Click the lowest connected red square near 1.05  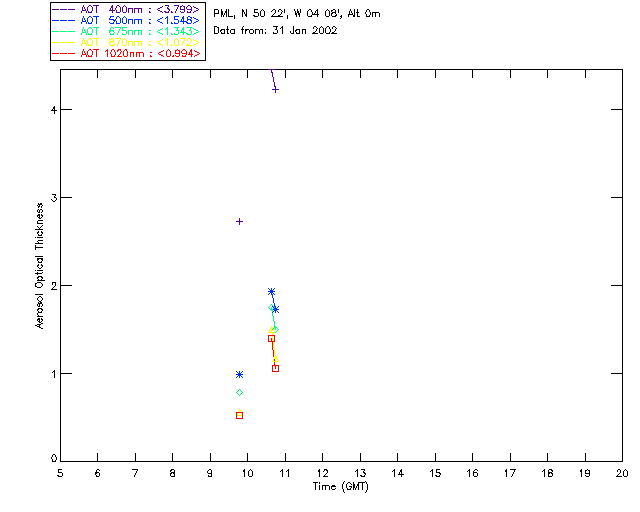pyautogui.click(x=276, y=368)
